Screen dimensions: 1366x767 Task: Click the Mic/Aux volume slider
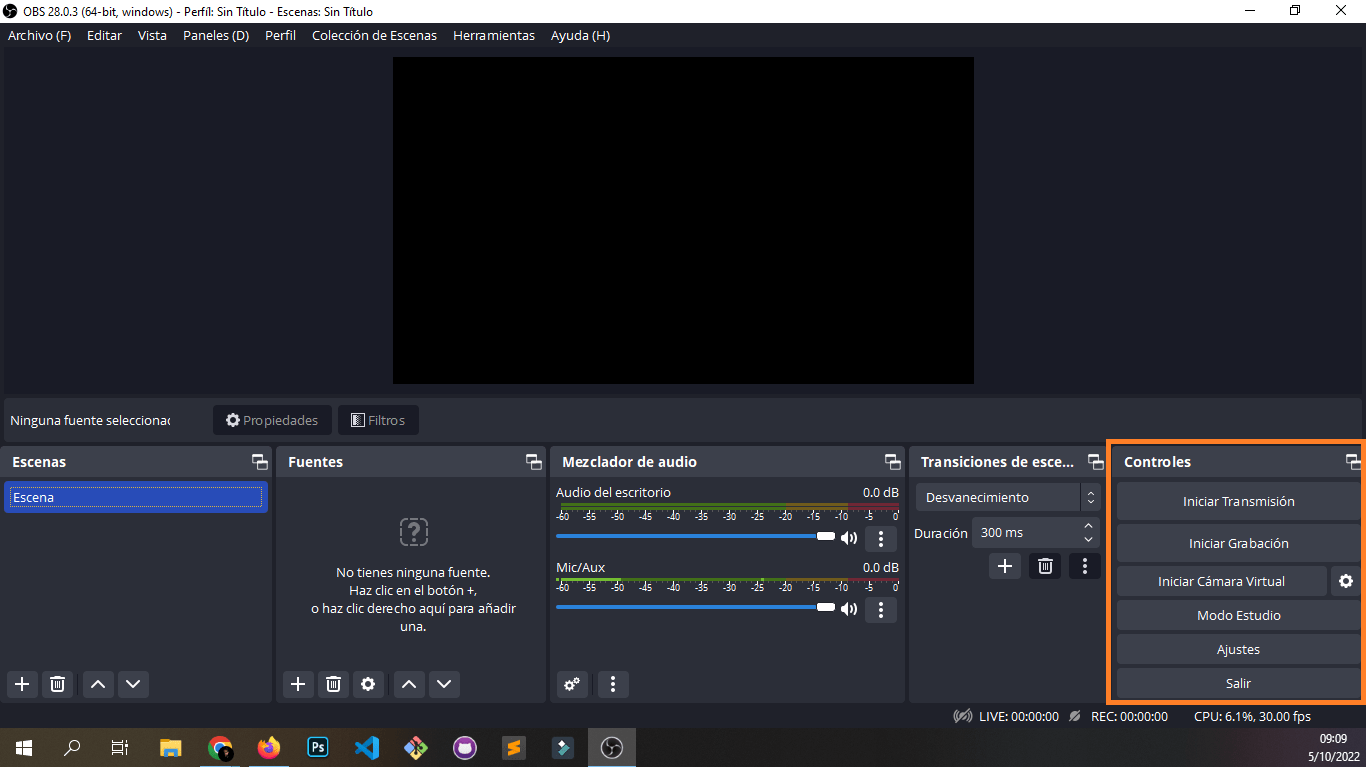(700, 608)
